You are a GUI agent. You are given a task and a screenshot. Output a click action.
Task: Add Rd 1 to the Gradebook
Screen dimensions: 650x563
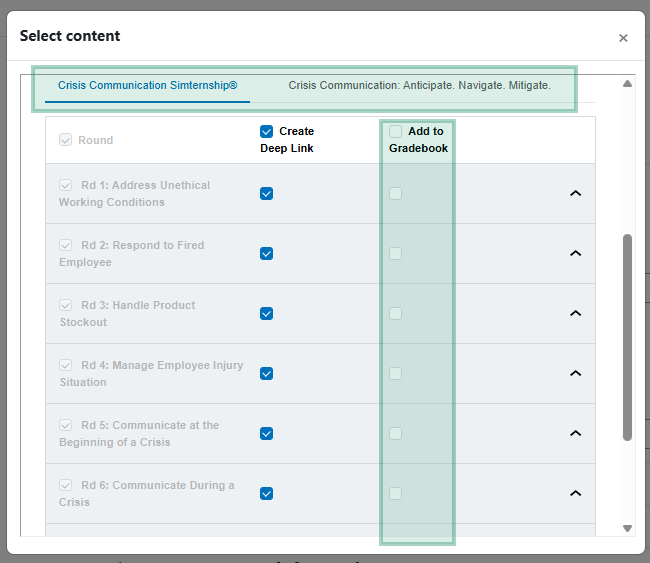[395, 194]
